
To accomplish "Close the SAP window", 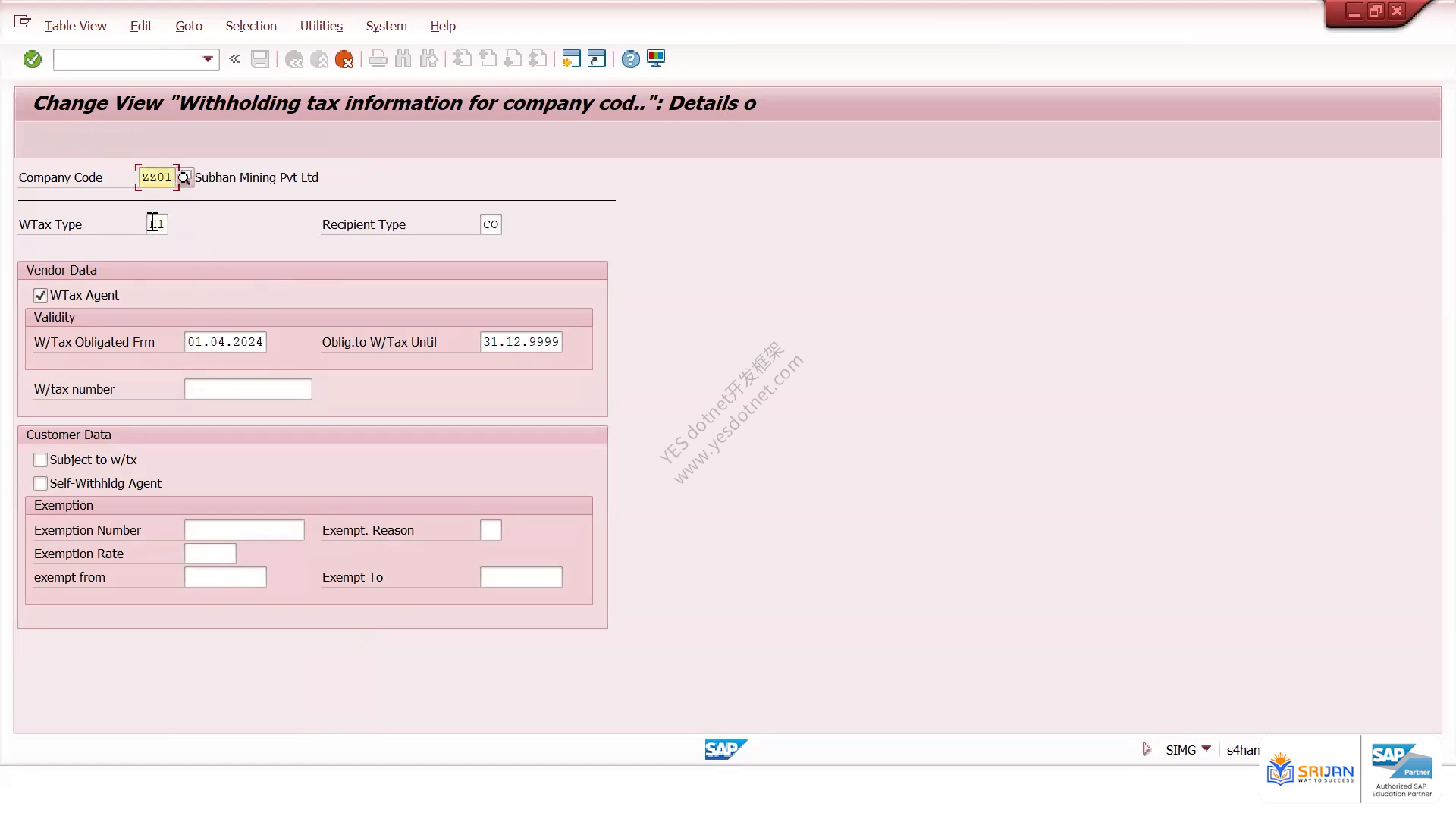I will pyautogui.click(x=1397, y=11).
